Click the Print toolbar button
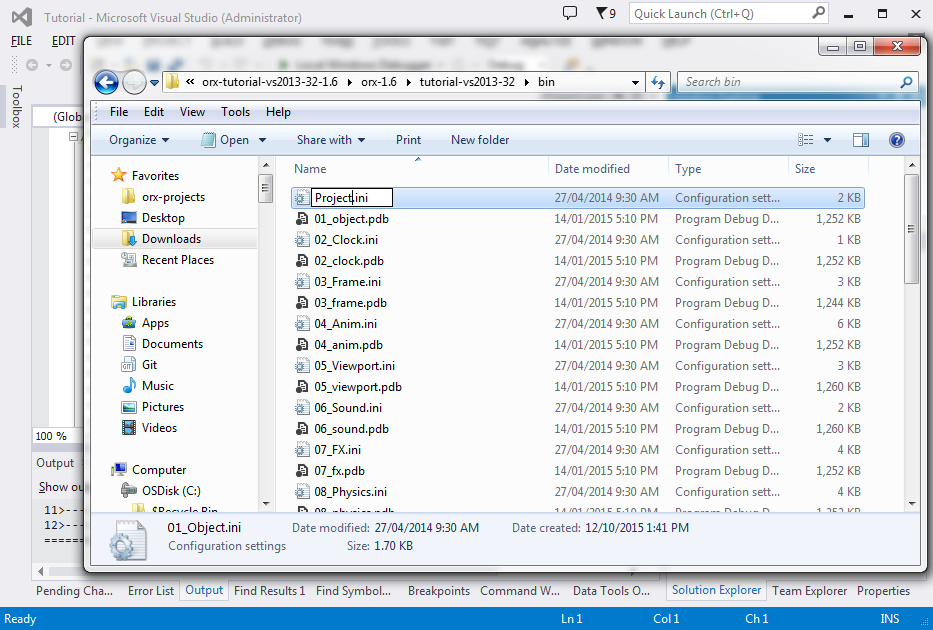 click(408, 140)
